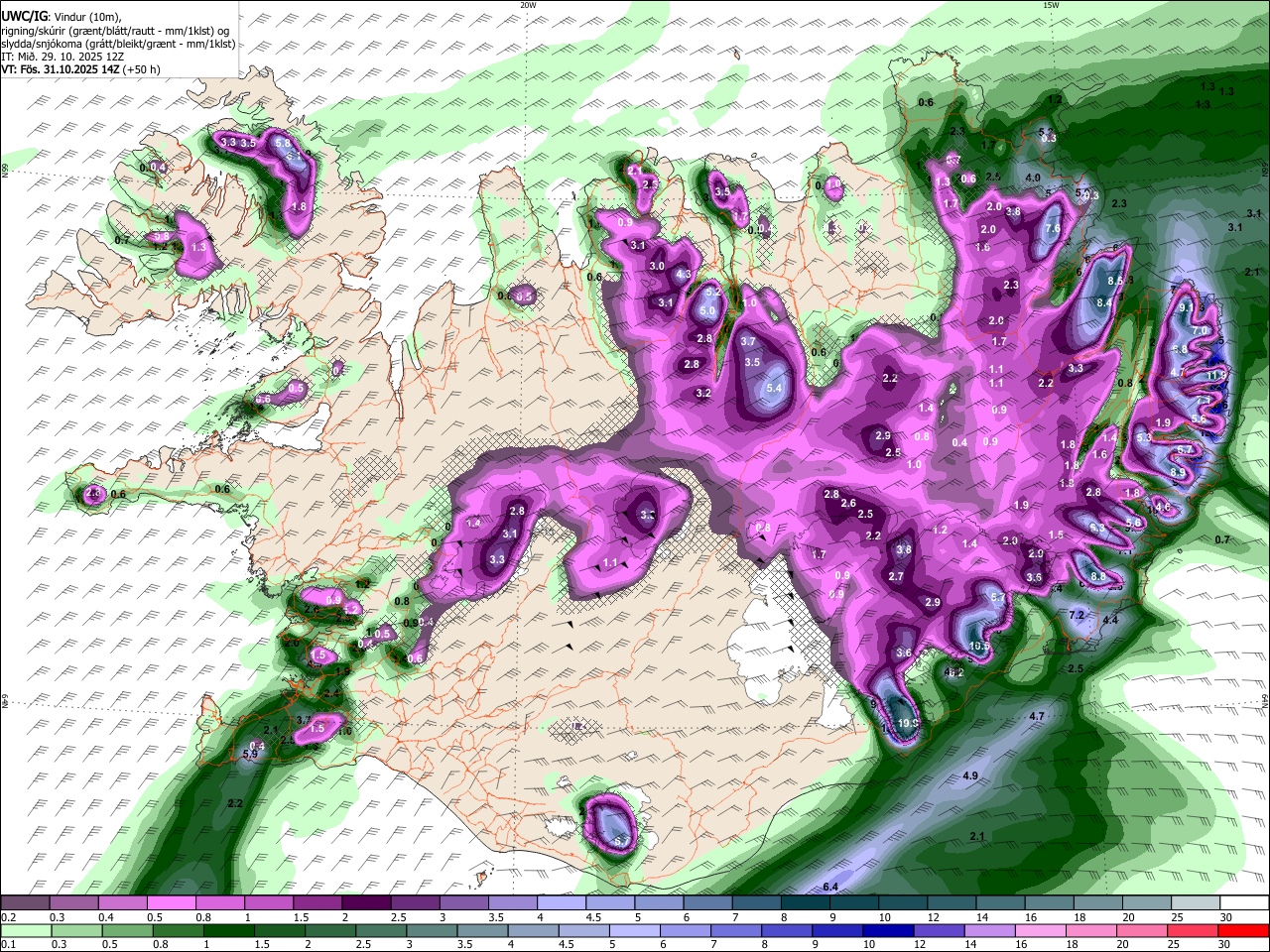The height and width of the screenshot is (952, 1270).
Task: Select the "5.4" value in the northern snow area
Action: (775, 388)
